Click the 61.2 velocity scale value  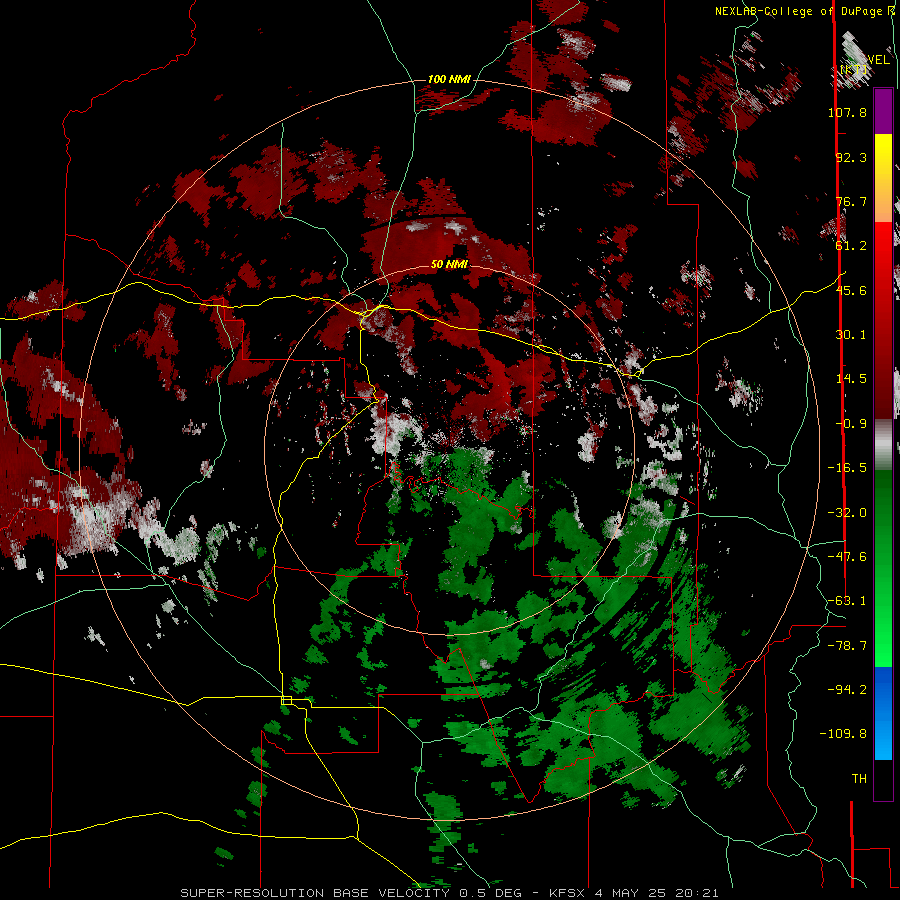tap(851, 246)
